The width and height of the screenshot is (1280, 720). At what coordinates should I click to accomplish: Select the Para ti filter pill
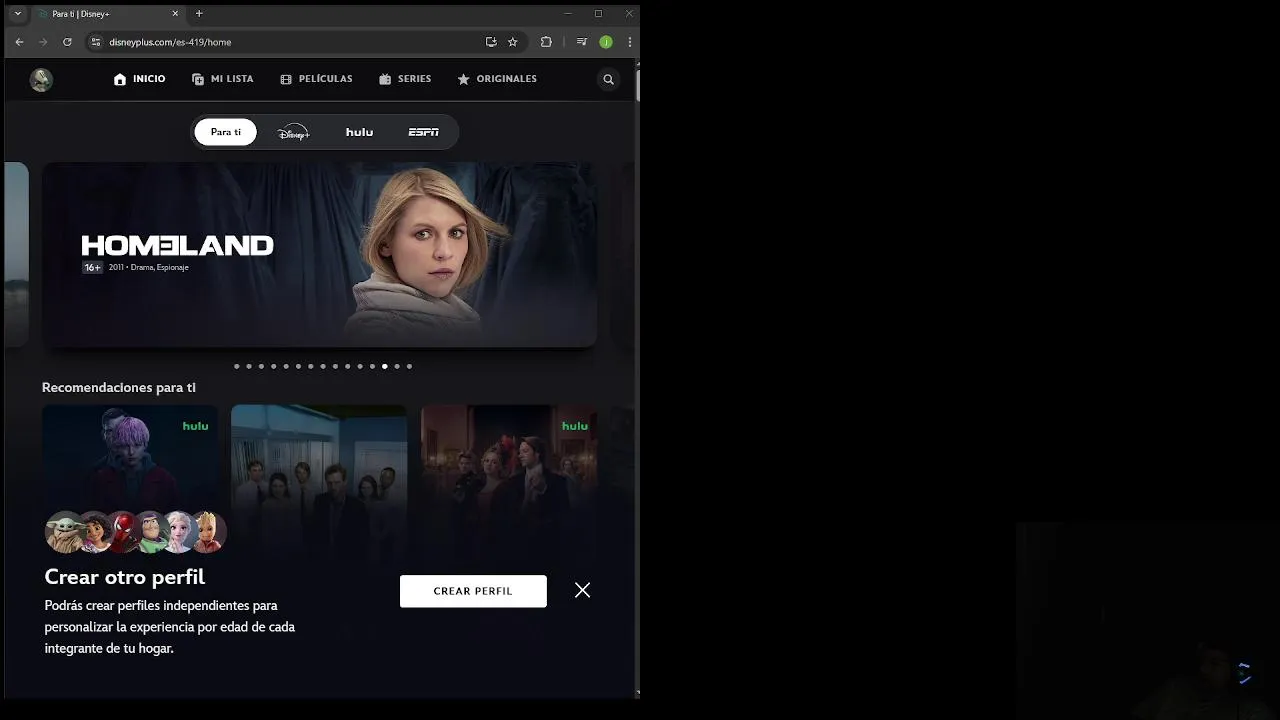(225, 132)
